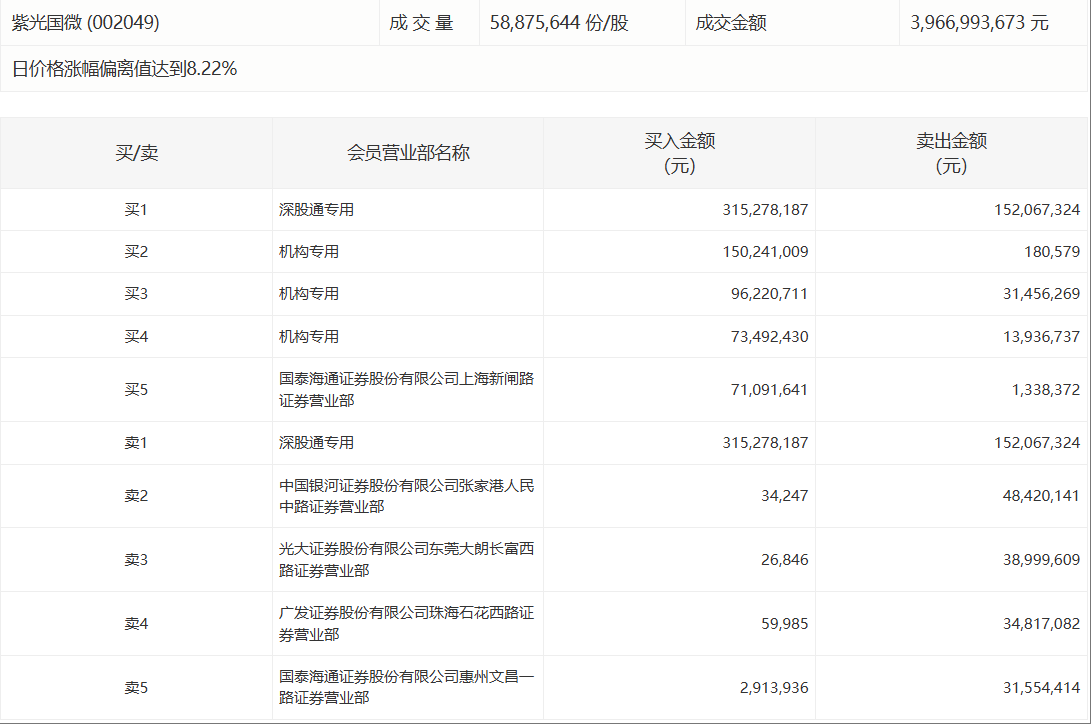Image resolution: width=1091 pixels, height=724 pixels.
Task: Select the 买2 row label
Action: click(136, 251)
